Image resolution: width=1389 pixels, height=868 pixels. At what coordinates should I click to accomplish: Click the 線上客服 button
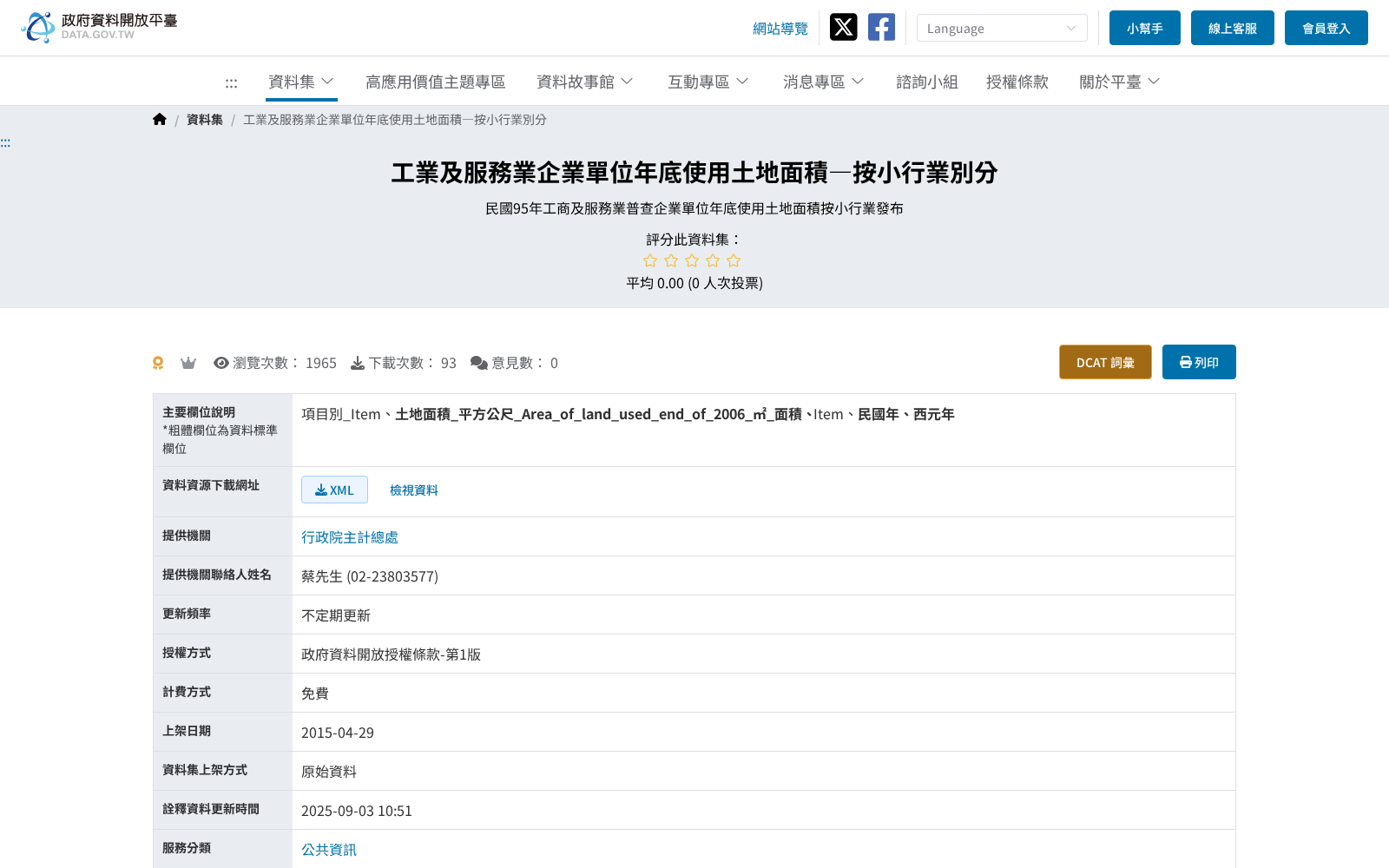tap(1233, 28)
